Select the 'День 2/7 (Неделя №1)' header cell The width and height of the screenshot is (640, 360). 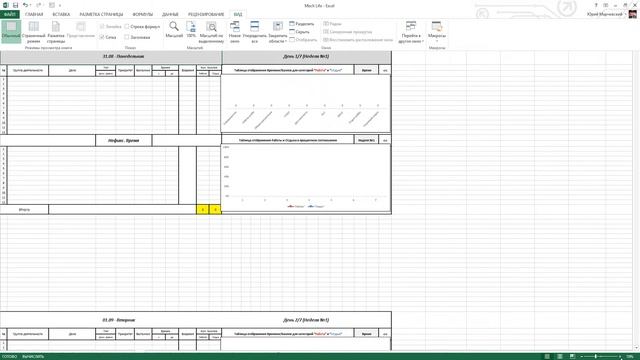pos(306,320)
